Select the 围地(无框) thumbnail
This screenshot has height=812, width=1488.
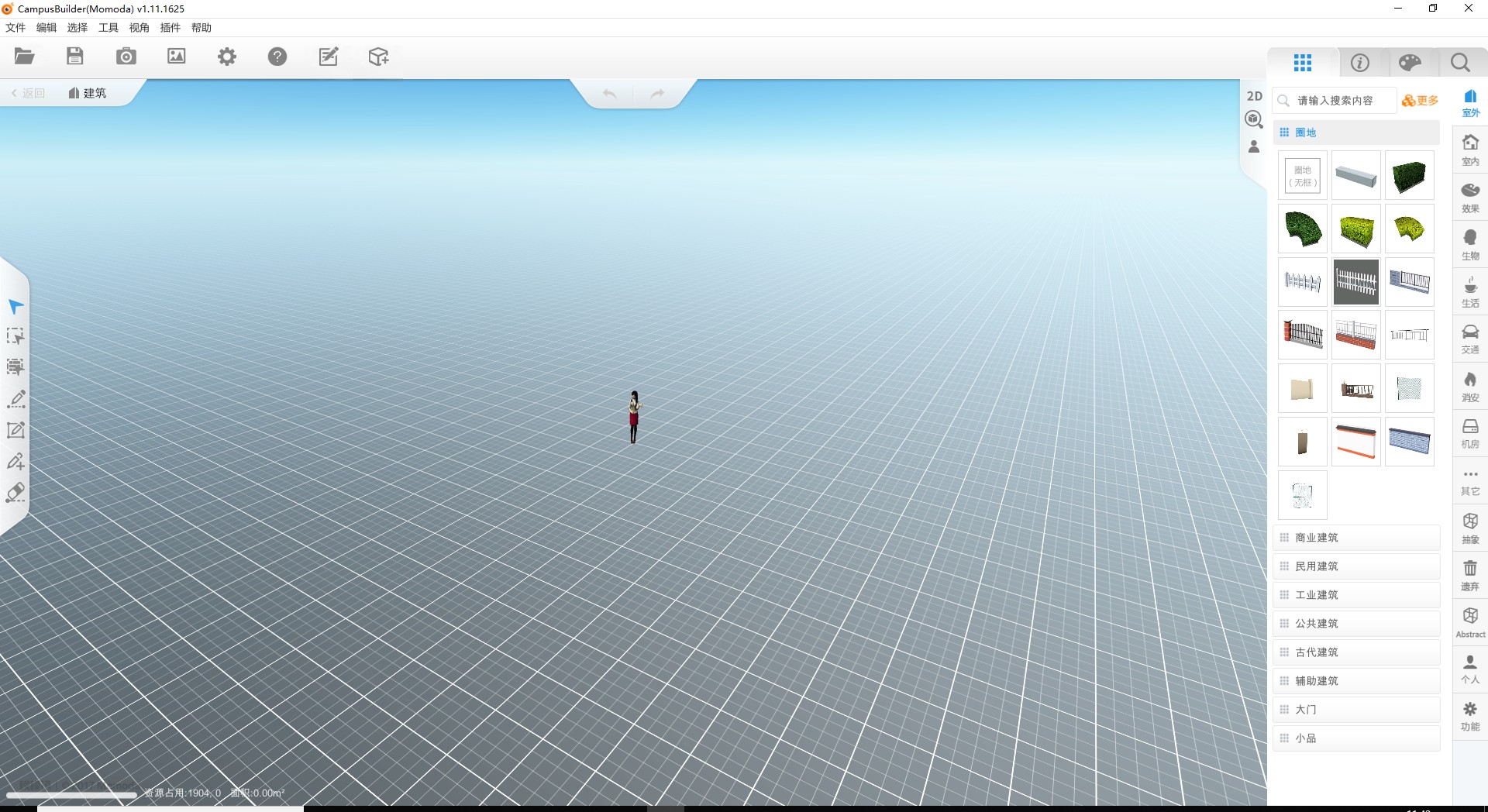(x=1303, y=176)
